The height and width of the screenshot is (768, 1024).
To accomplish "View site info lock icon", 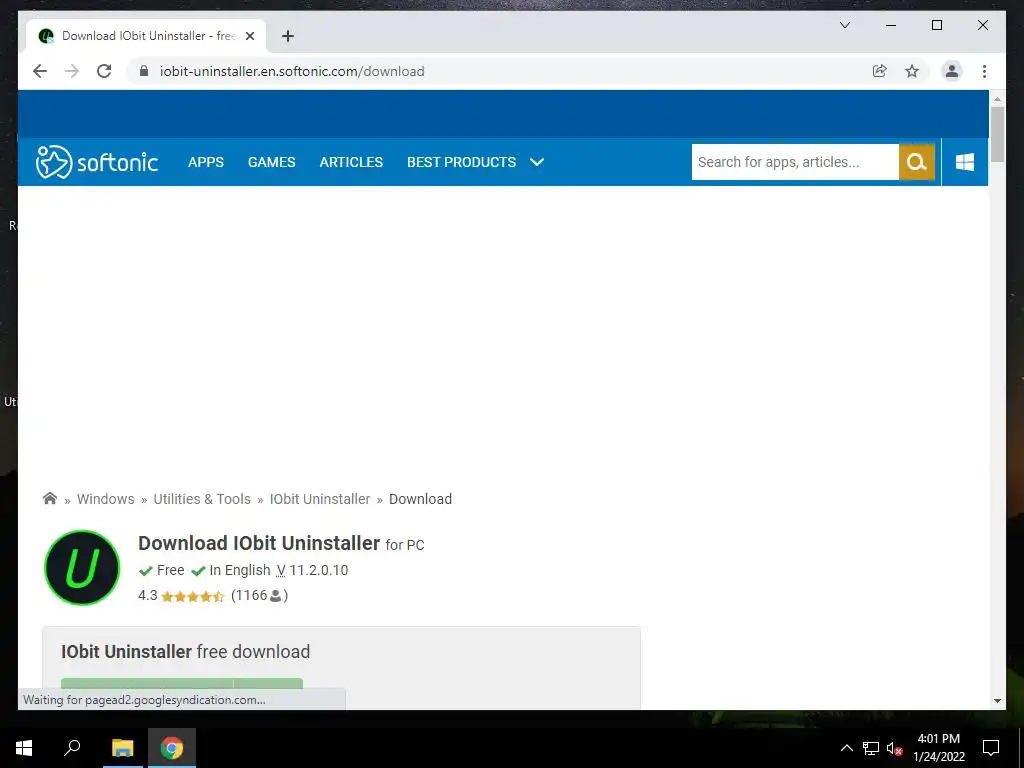I will (144, 71).
